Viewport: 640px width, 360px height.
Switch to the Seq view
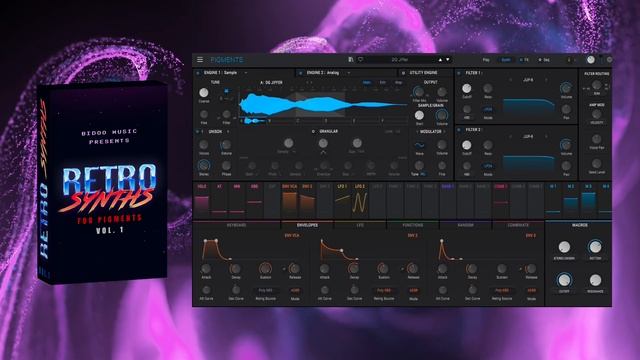[x=544, y=60]
